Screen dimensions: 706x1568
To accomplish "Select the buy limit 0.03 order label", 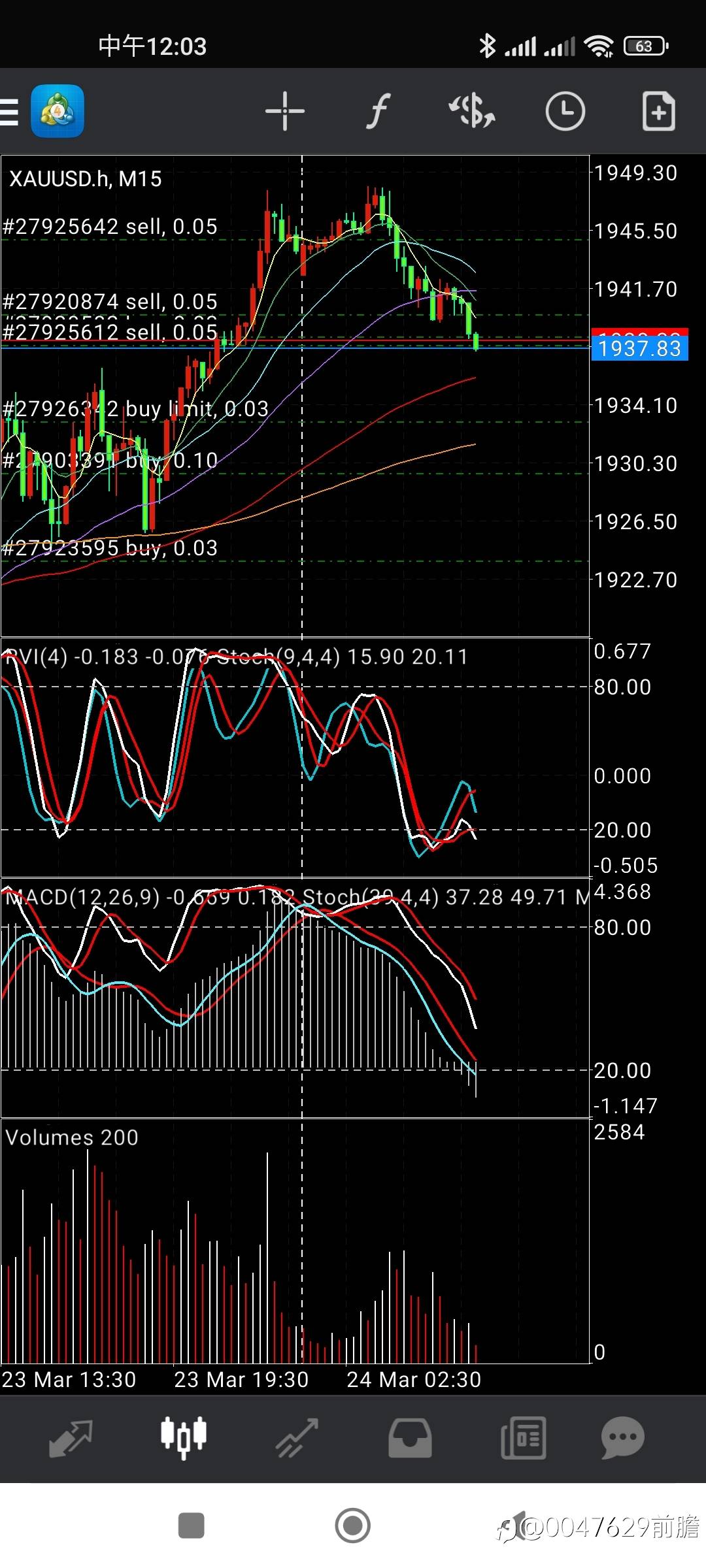I will 135,409.
